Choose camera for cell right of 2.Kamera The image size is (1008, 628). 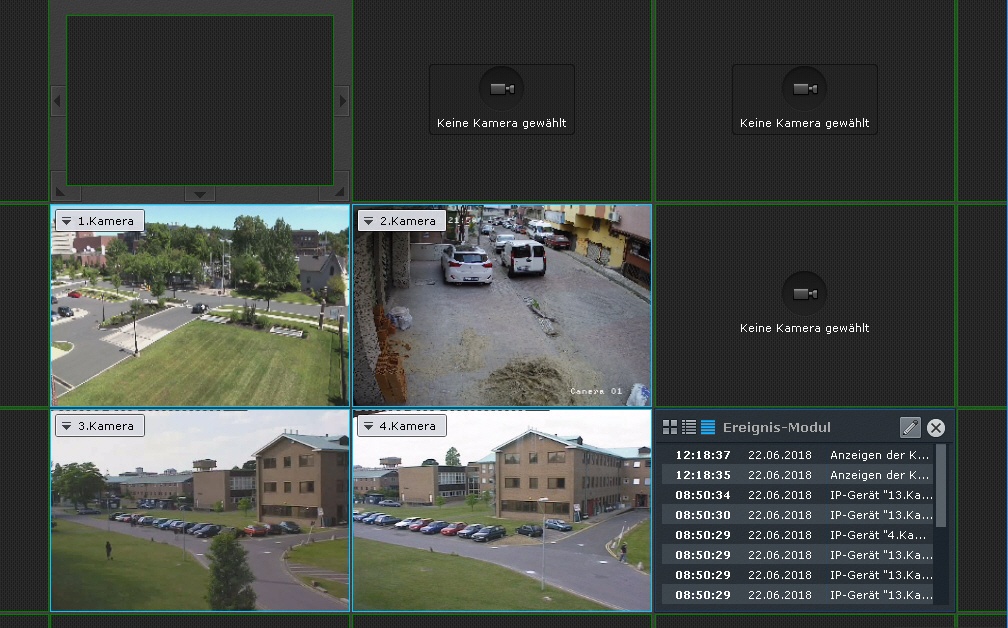805,294
